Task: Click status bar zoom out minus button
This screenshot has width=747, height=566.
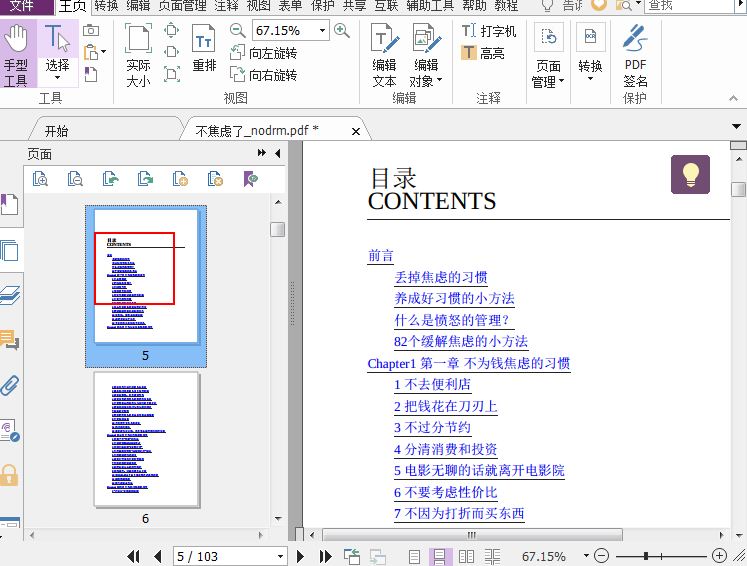Action: pos(602,556)
